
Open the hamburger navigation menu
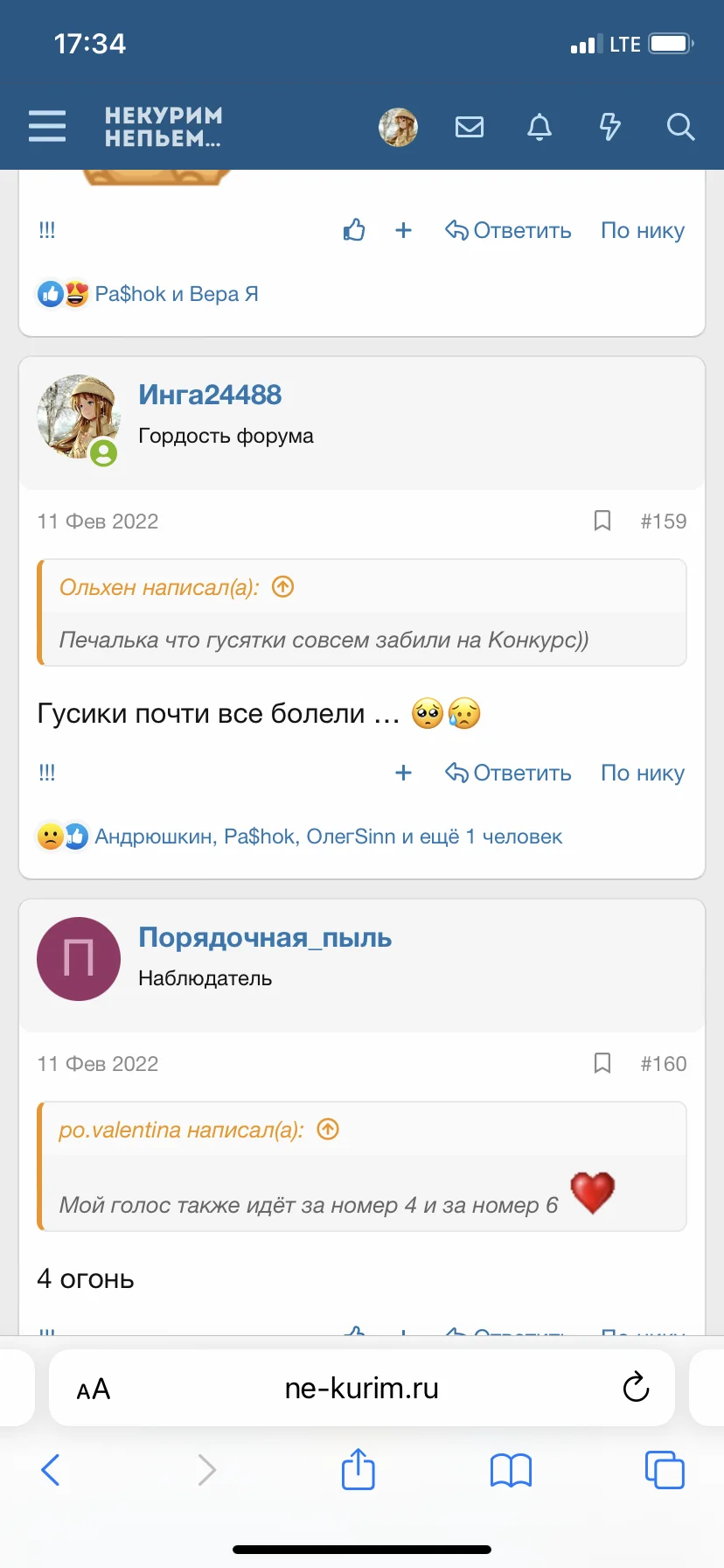pos(47,126)
